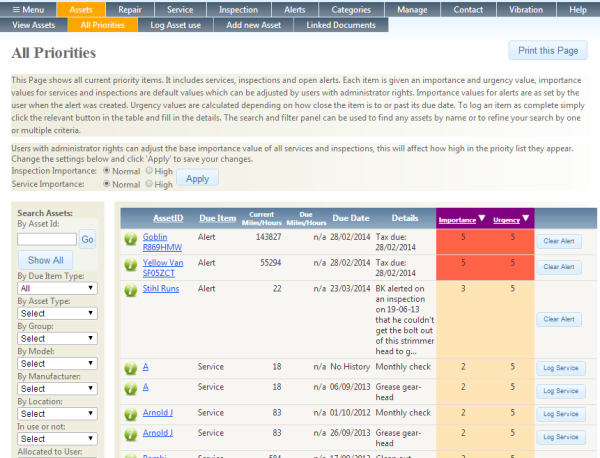Click the 143827 miles value cell

[x=268, y=237]
